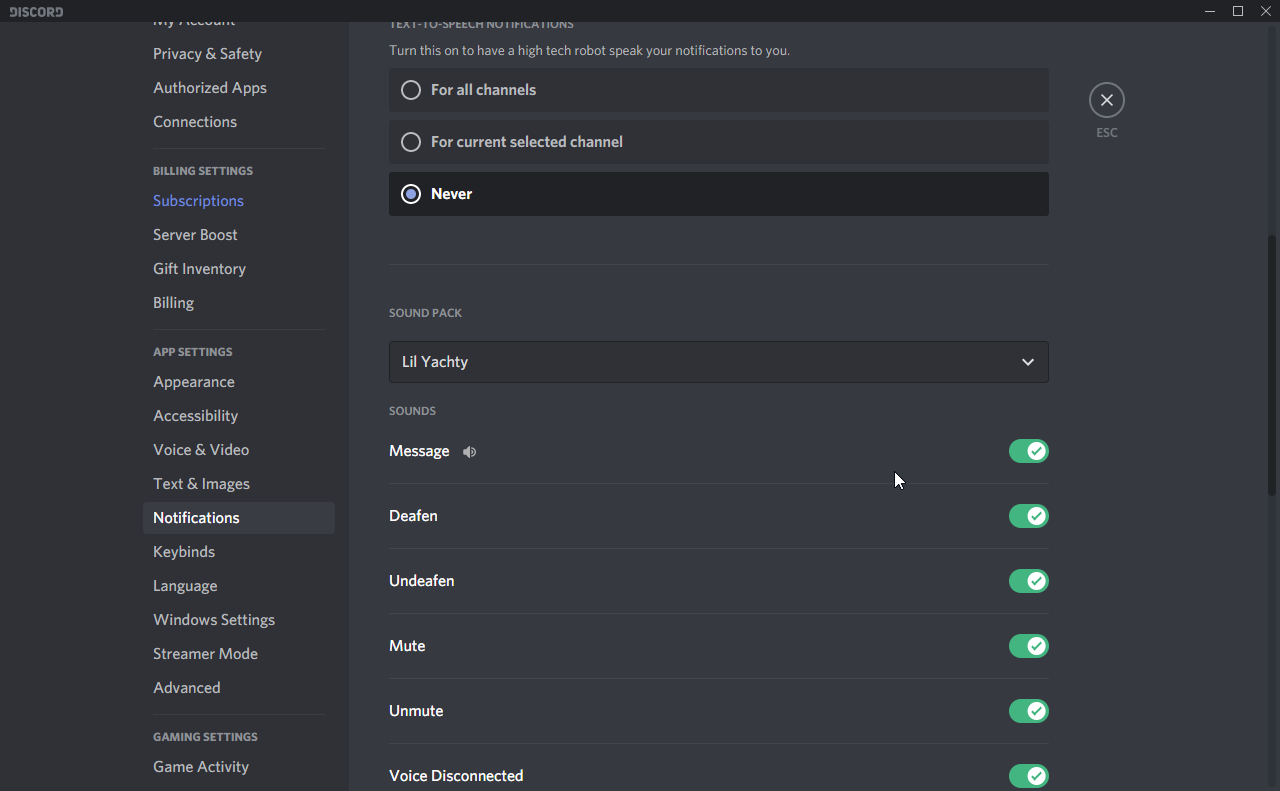1280x791 pixels.
Task: Disable the Message sound toggle
Action: pyautogui.click(x=1028, y=451)
